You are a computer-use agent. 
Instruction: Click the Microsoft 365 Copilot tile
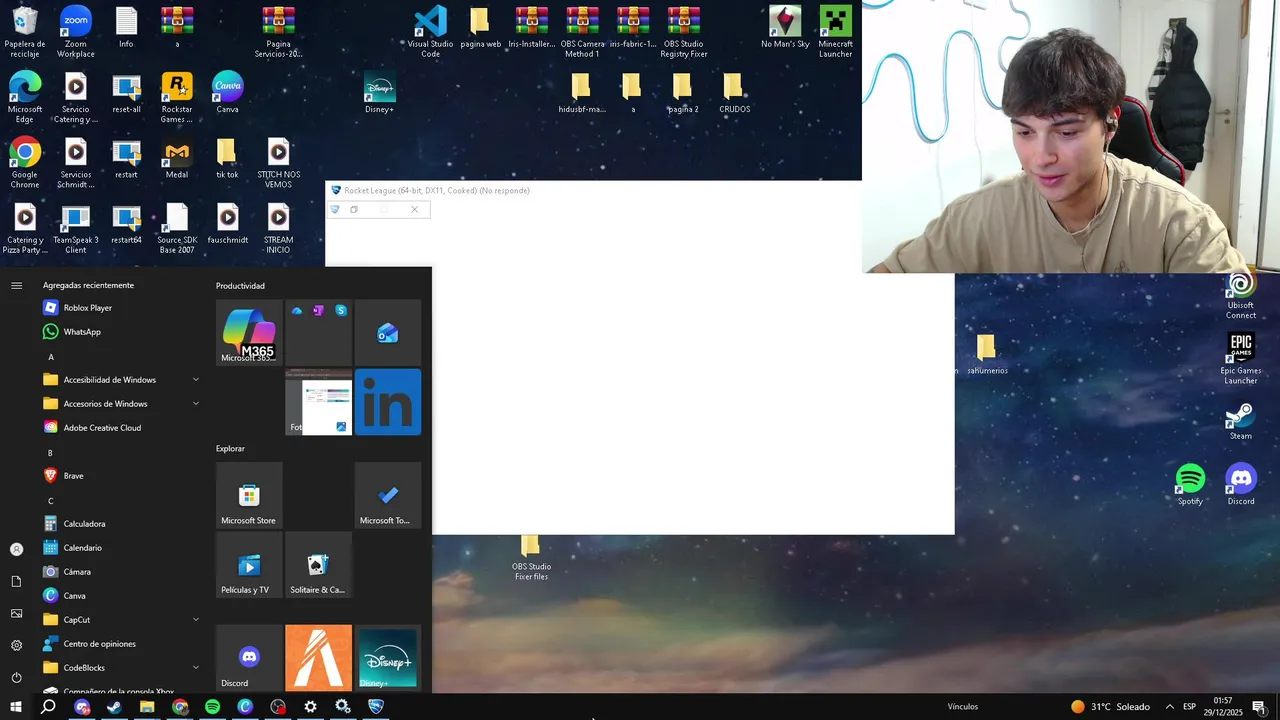pos(249,333)
